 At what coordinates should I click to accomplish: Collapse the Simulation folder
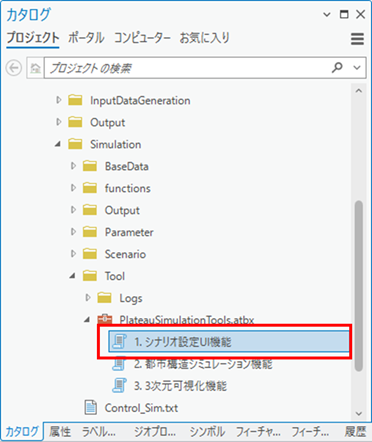[58, 144]
